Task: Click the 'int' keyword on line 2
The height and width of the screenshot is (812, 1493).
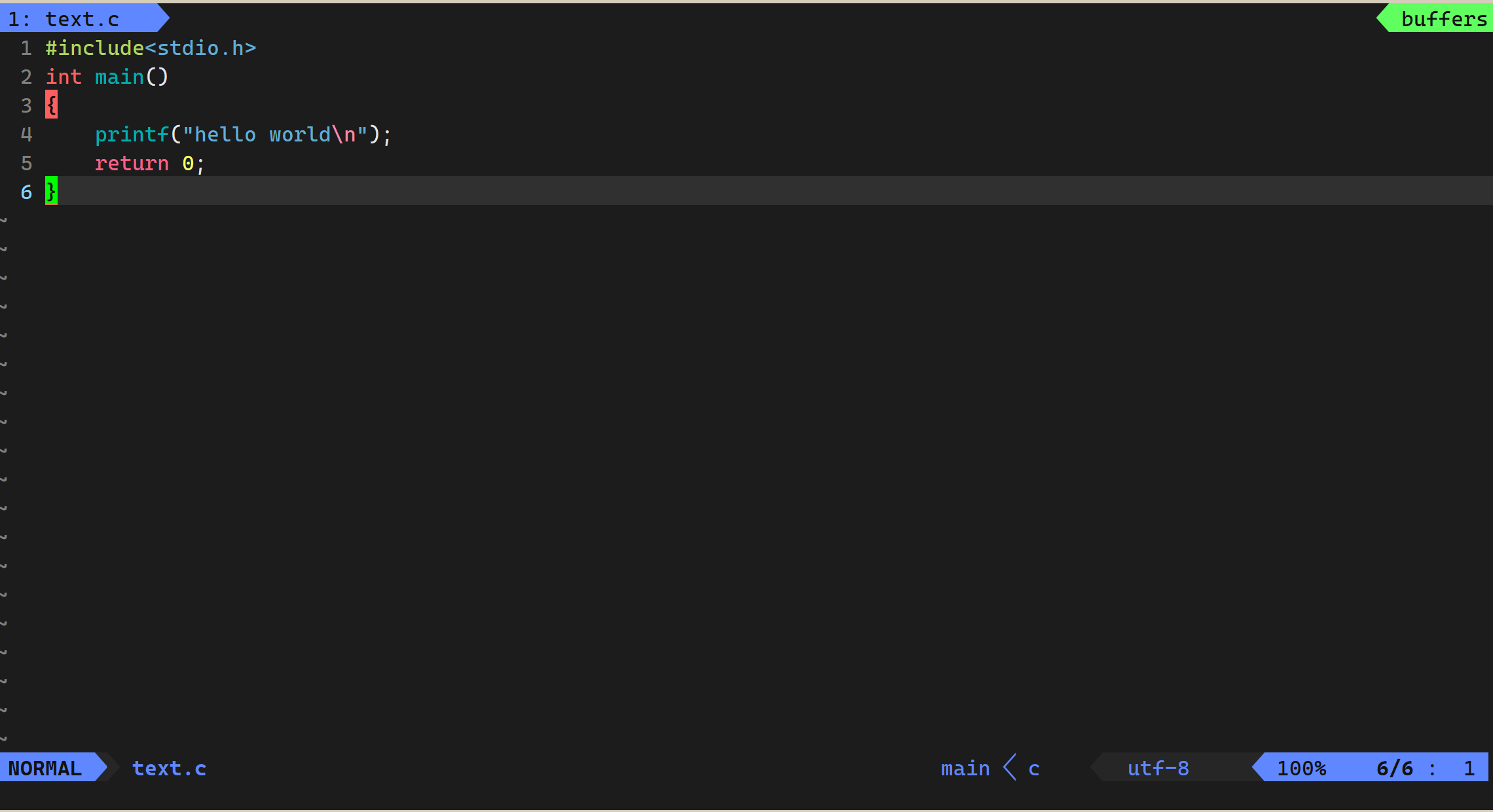Action: tap(64, 77)
